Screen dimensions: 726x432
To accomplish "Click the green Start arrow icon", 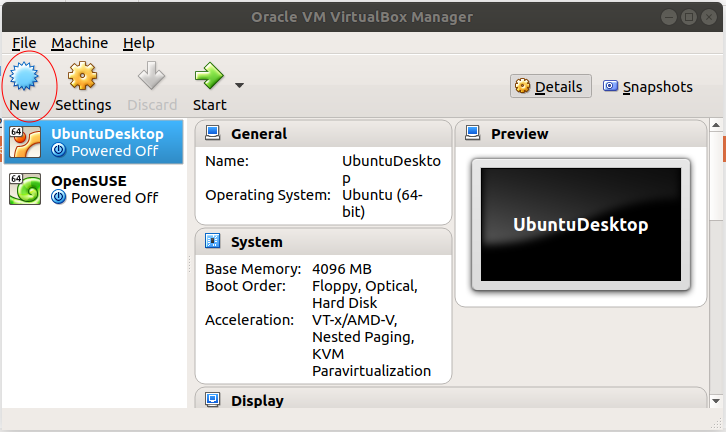I will (x=209, y=75).
